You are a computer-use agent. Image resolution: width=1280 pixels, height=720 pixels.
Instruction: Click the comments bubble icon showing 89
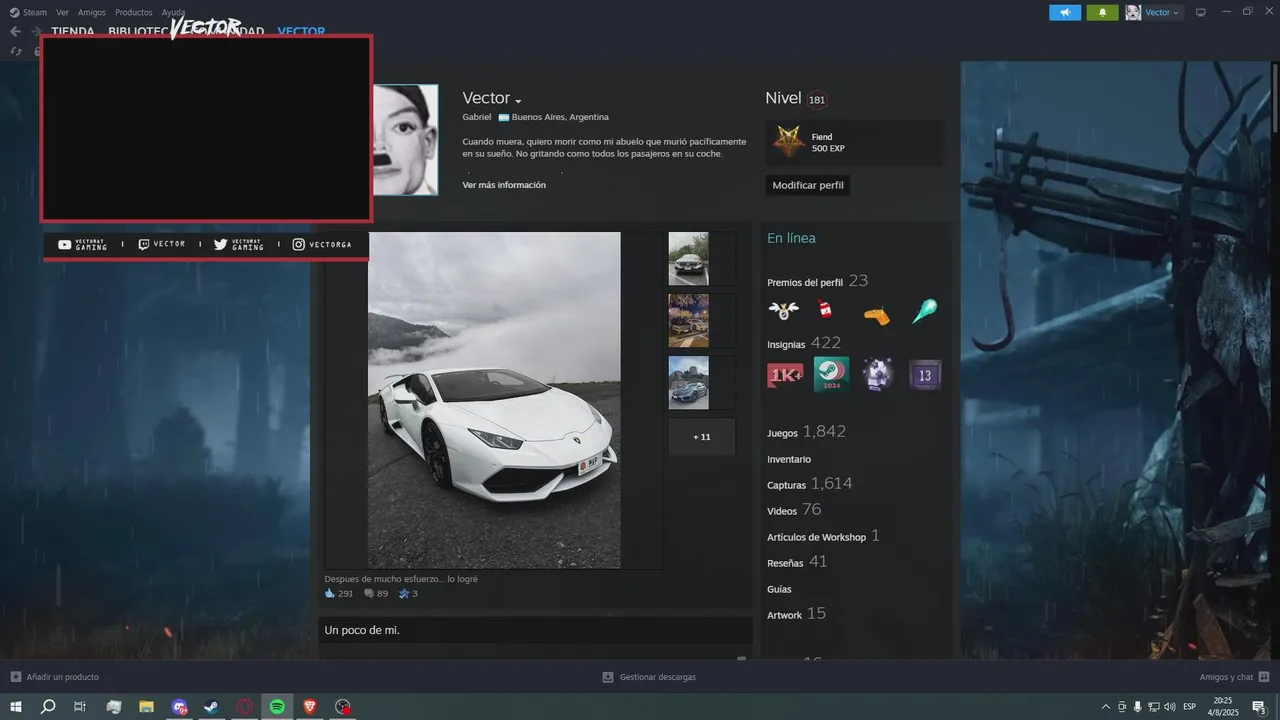click(369, 594)
